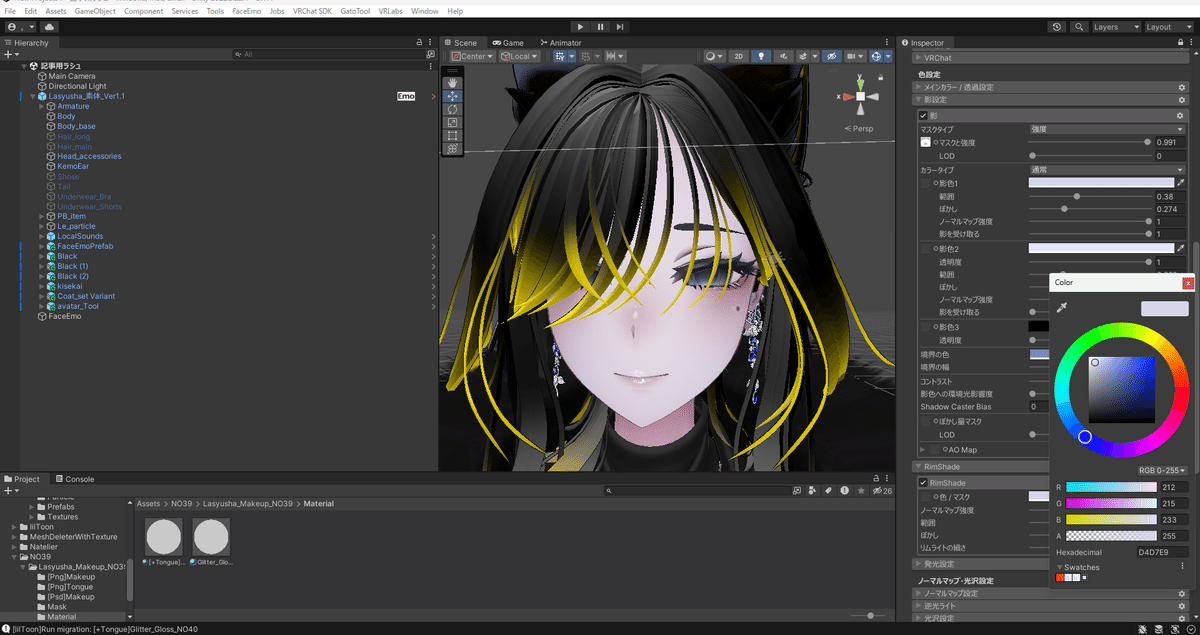Open the GatoTool menu
1200x635 pixels.
point(354,11)
